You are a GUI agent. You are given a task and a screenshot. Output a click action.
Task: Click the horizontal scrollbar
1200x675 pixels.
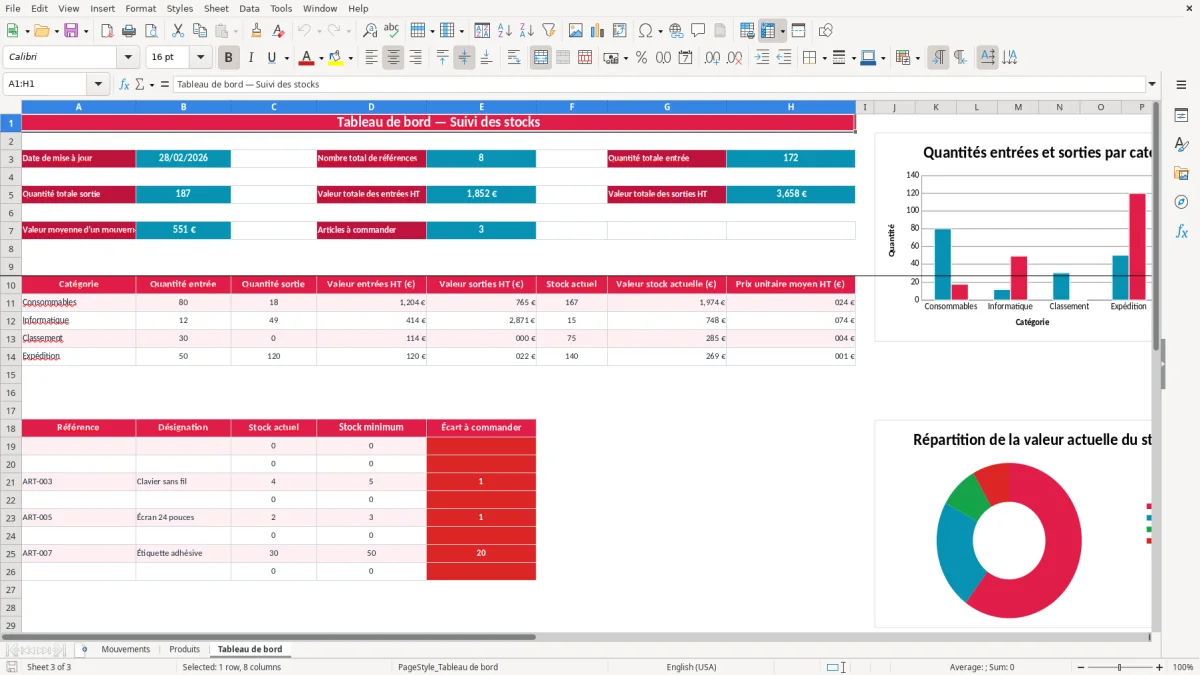[x=269, y=637]
